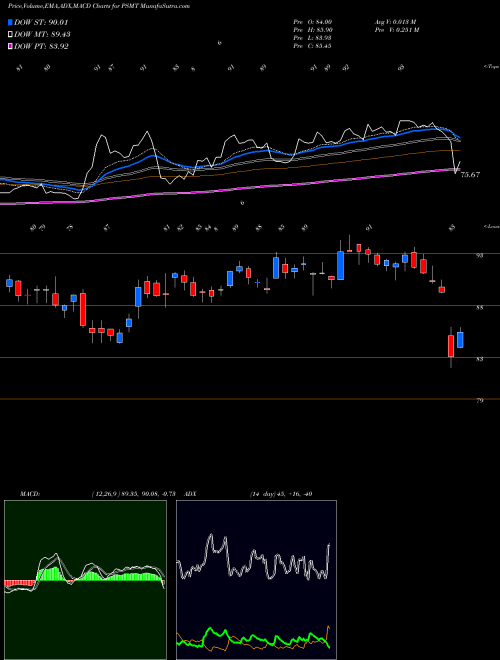This screenshot has height=660, width=500.
Task: Click the 93 price level axis label
Action: coord(479,255)
